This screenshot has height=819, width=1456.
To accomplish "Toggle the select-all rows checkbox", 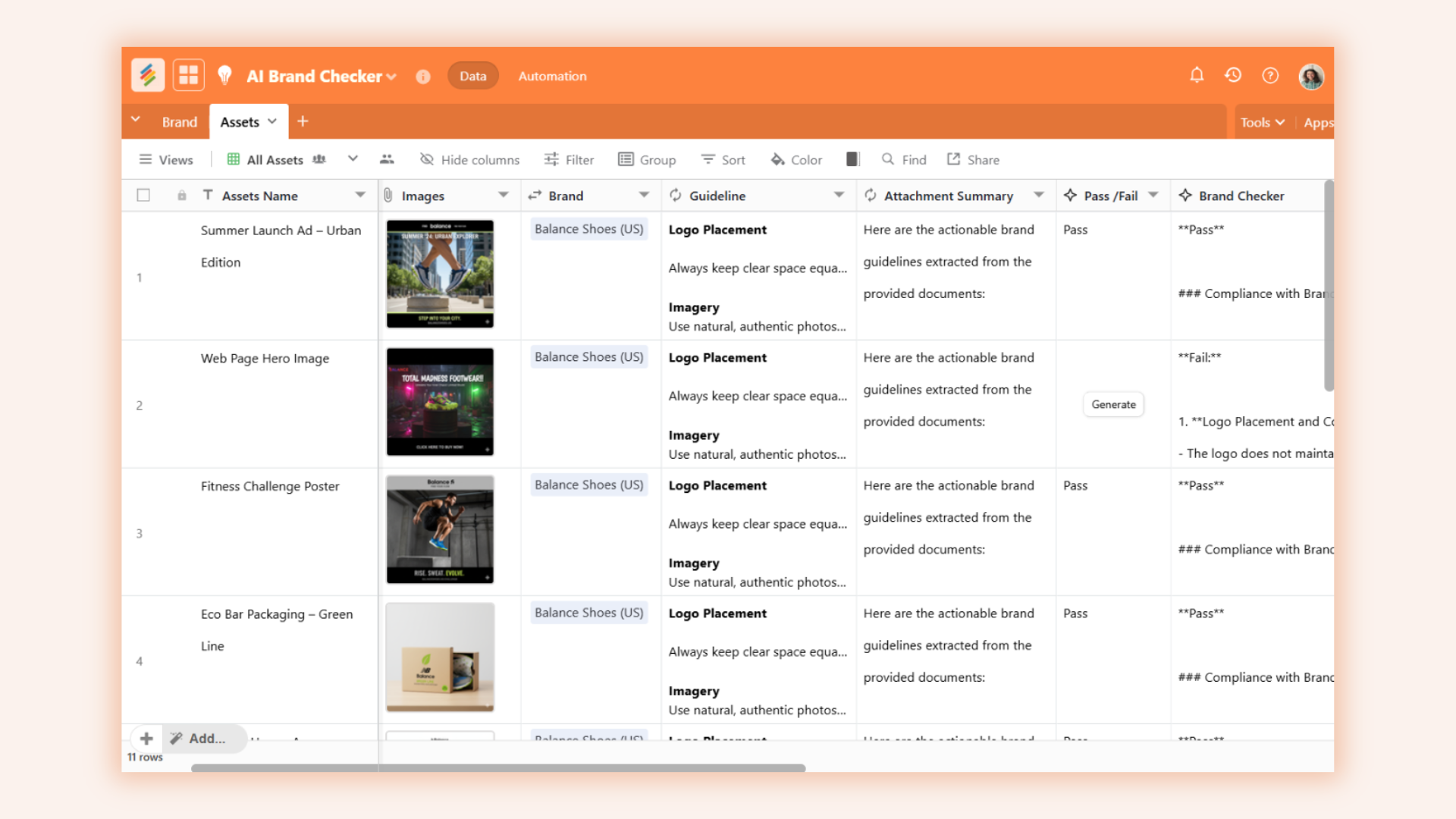I will pos(143,196).
